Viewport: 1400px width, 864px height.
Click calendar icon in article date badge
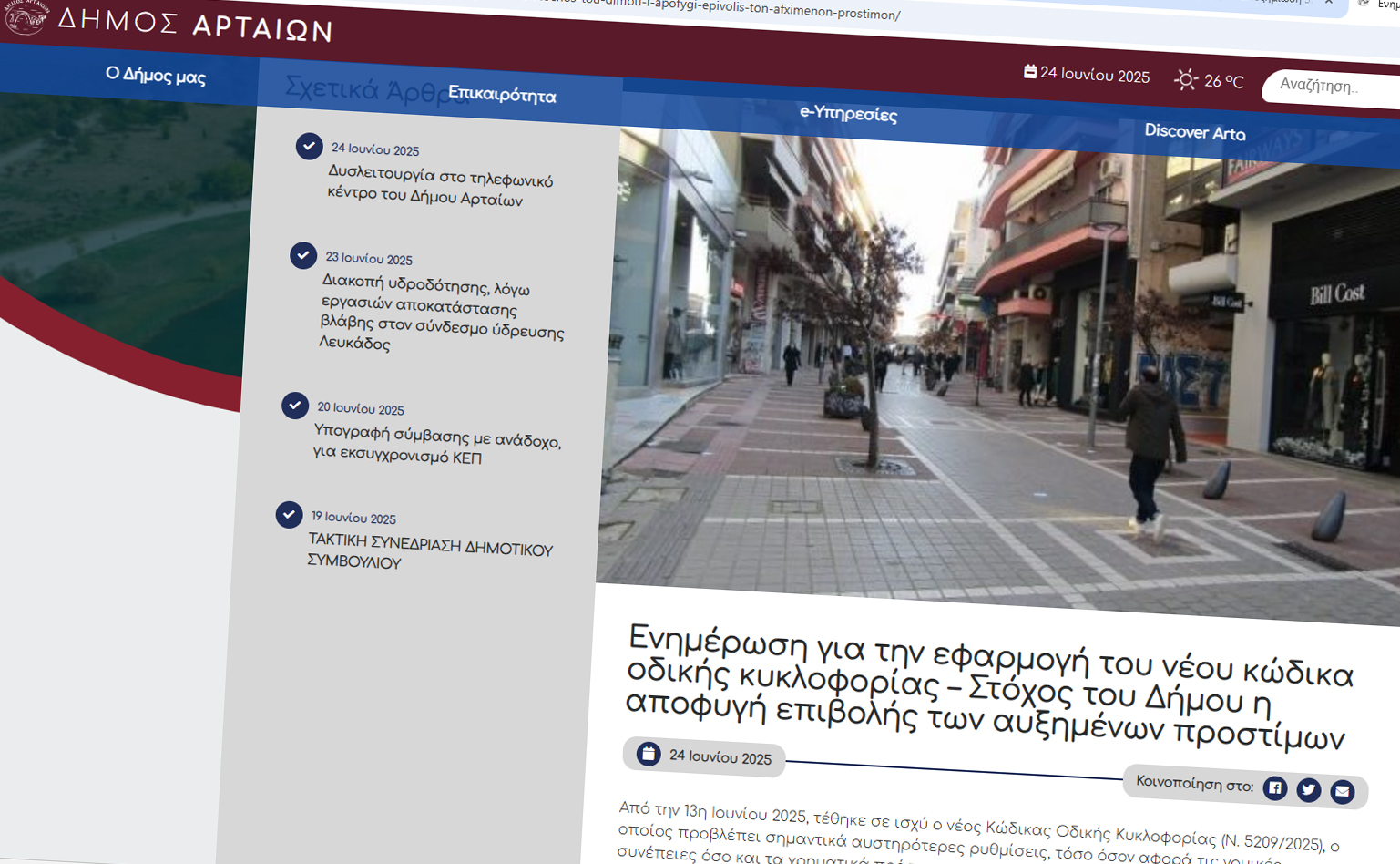tap(649, 753)
